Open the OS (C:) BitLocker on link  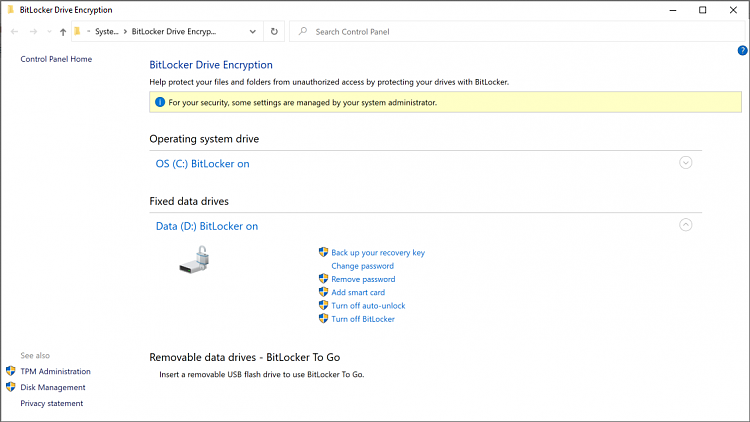pyautogui.click(x=202, y=164)
